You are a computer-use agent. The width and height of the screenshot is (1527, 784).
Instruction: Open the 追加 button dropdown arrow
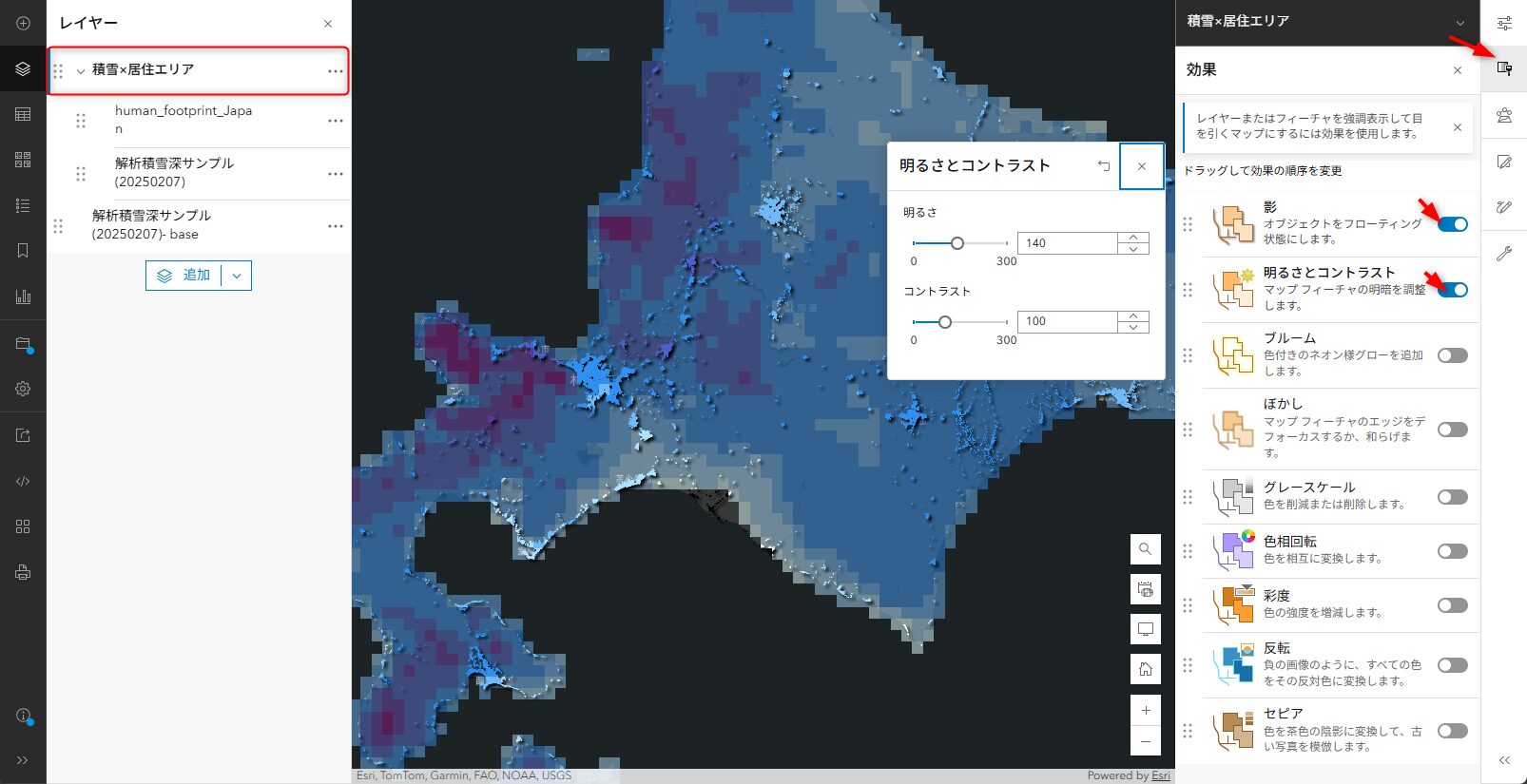point(237,276)
